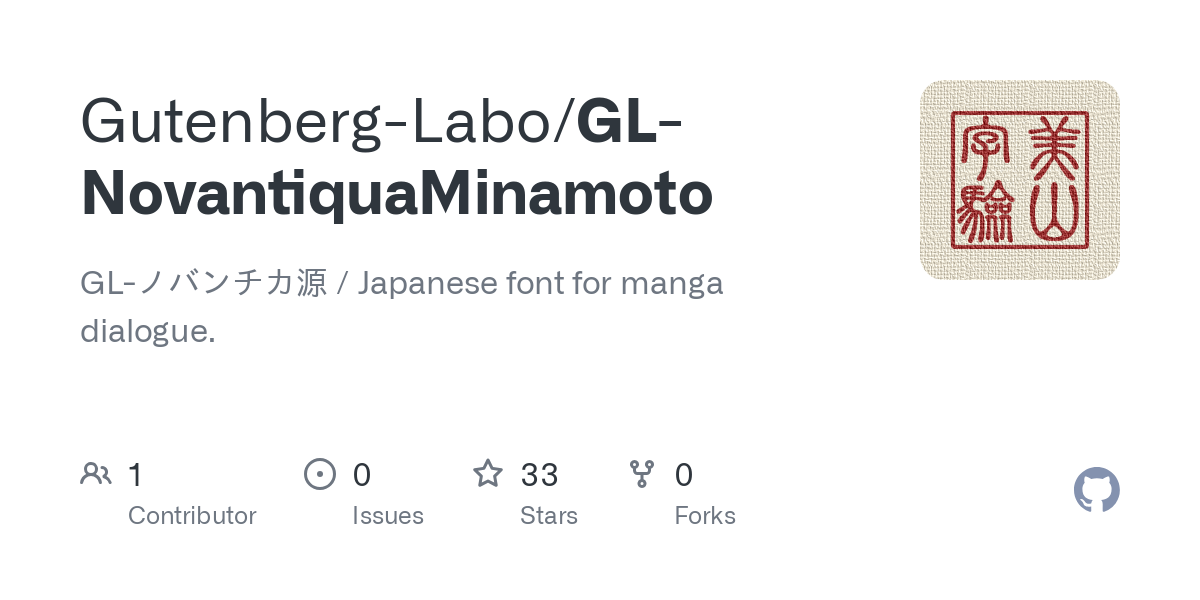
Task: Click the 0 above Forks
Action: tap(684, 474)
